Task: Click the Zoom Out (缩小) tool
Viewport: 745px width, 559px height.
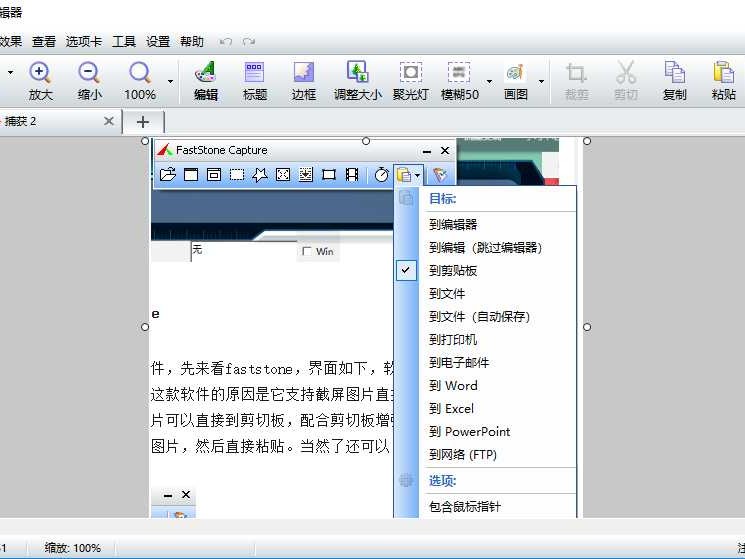Action: 89,80
